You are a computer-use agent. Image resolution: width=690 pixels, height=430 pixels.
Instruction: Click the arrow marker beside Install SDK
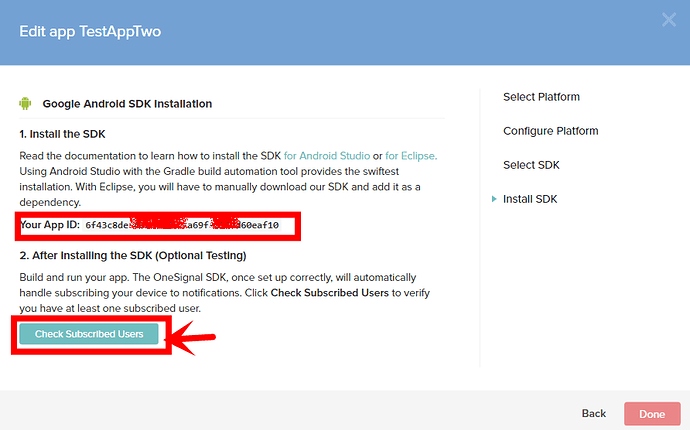tap(494, 199)
